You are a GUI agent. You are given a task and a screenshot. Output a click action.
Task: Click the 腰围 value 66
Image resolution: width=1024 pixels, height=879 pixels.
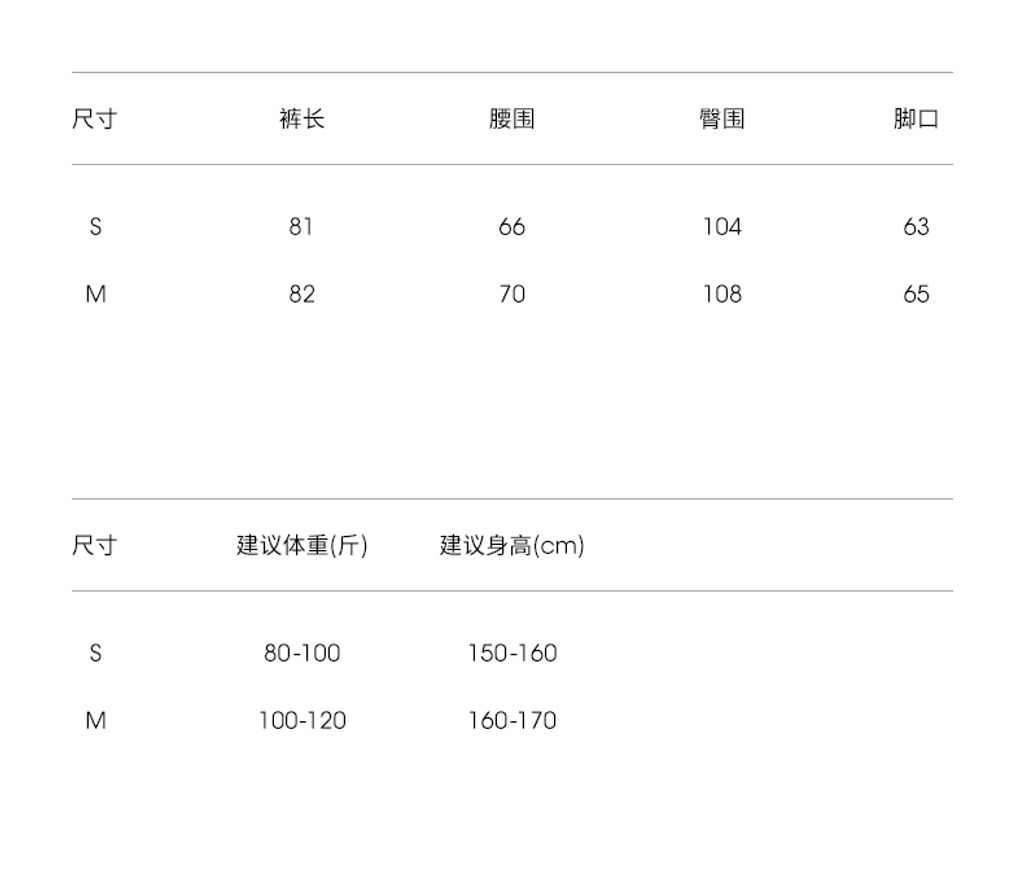[512, 227]
